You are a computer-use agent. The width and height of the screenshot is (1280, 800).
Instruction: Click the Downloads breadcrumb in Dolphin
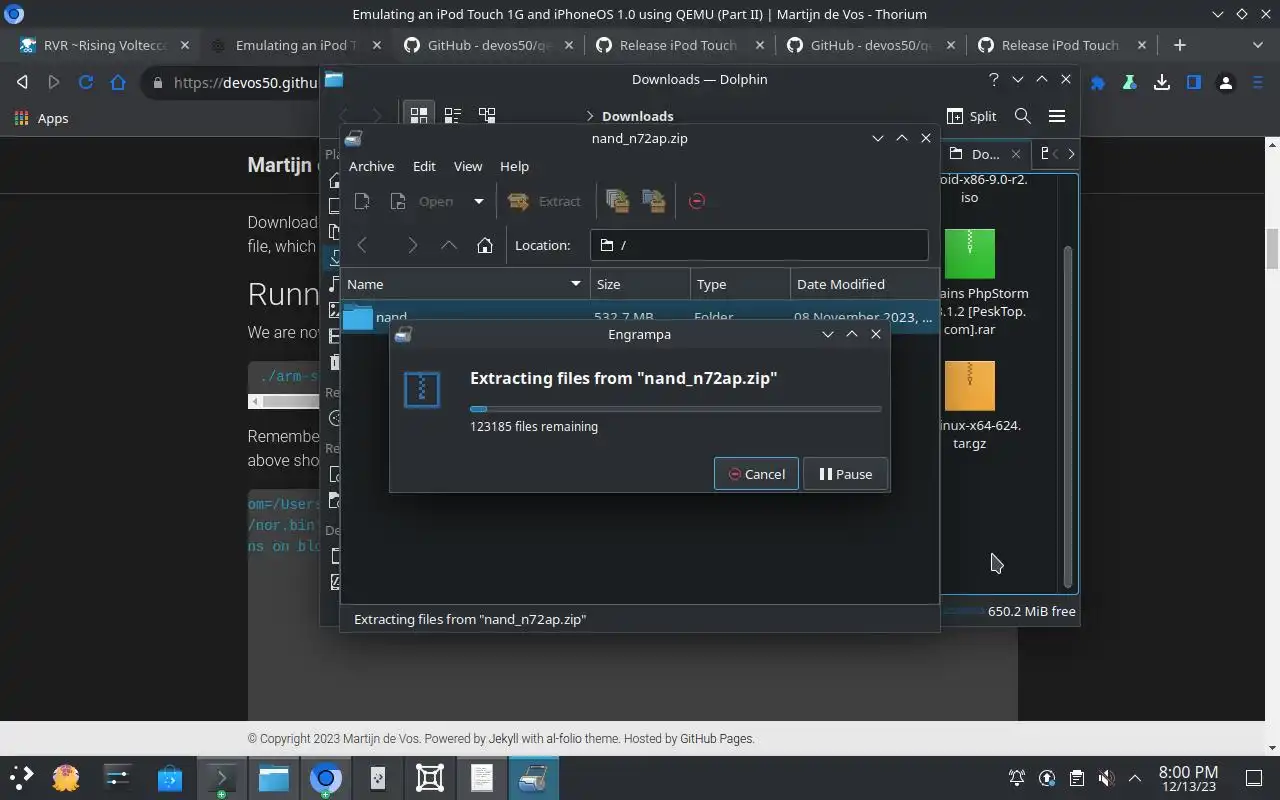click(637, 116)
